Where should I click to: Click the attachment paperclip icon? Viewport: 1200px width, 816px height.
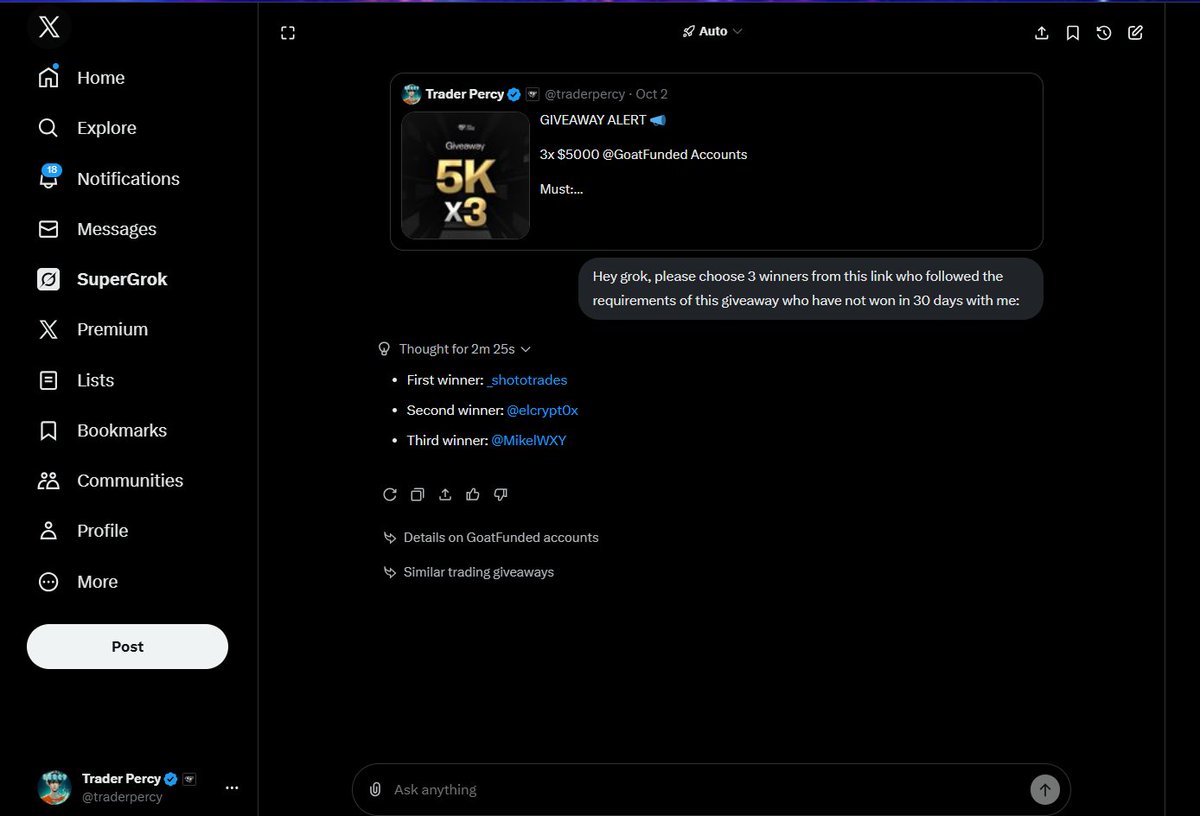click(x=375, y=789)
